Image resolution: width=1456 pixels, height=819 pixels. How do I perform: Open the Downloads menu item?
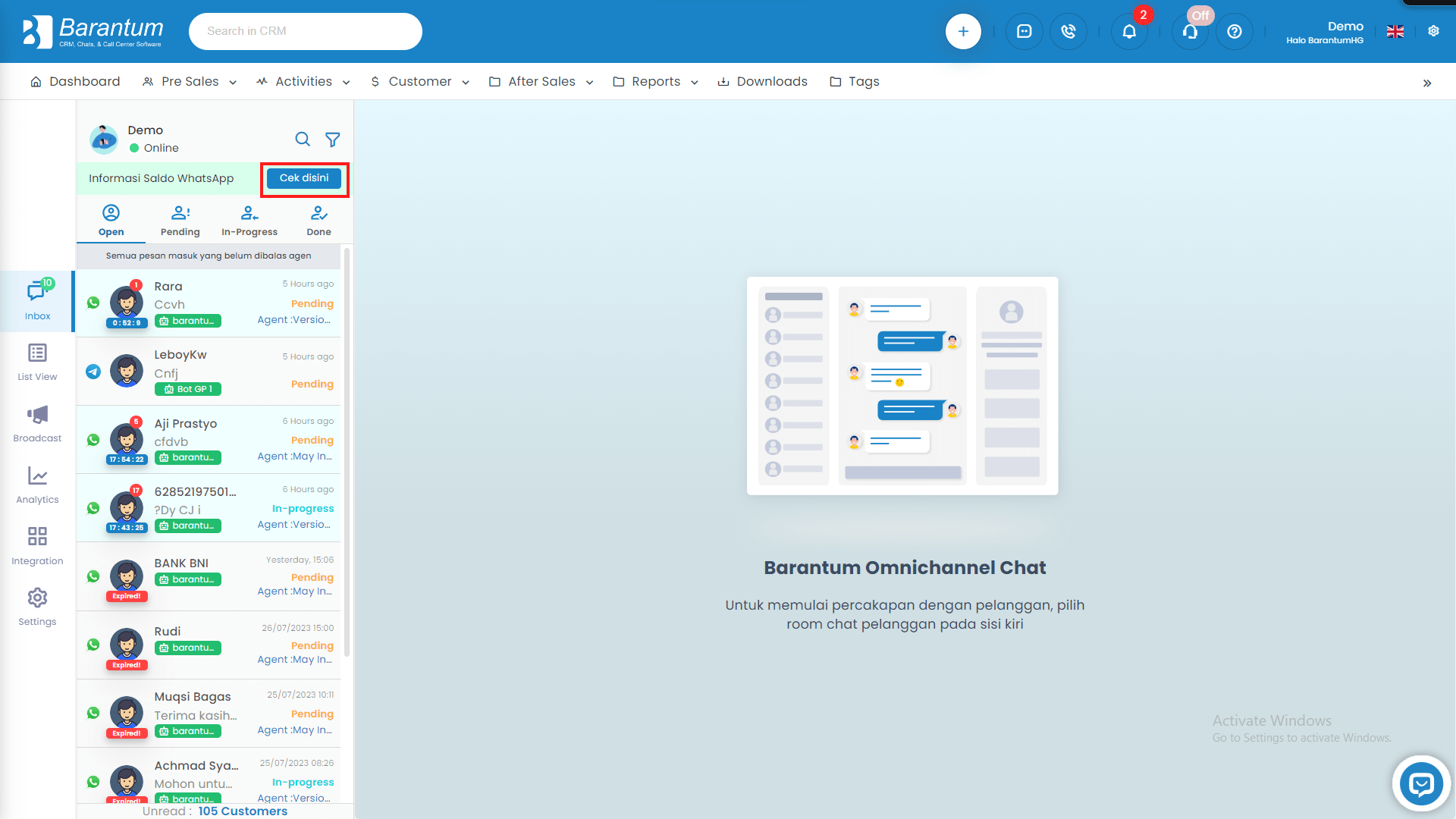[x=762, y=81]
